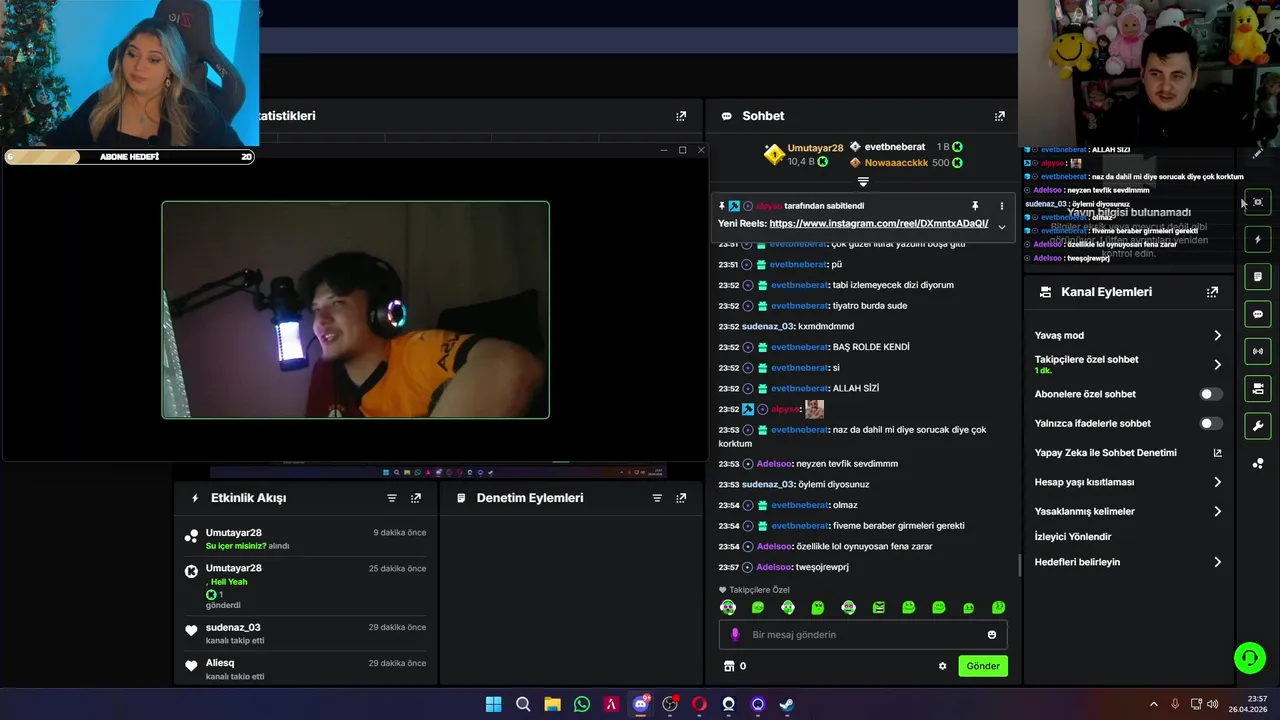Click gifter Nowaaacckkk in leaderboard
This screenshot has height=720, width=1280.
[x=896, y=163]
